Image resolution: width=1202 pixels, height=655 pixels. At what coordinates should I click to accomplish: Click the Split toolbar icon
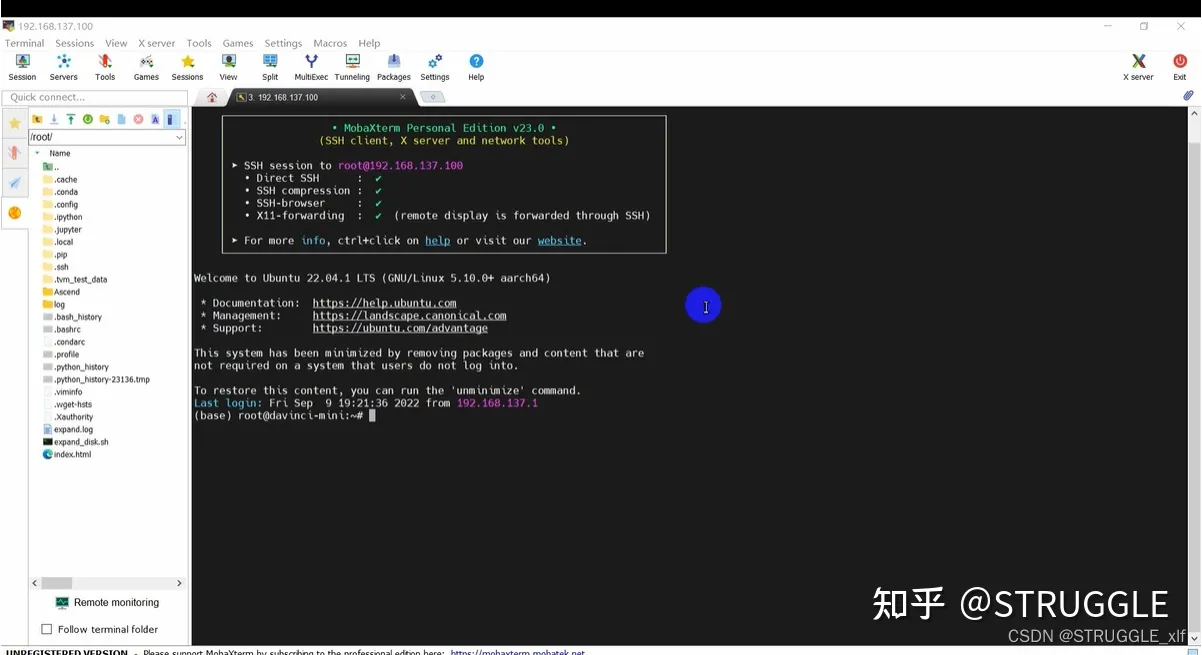click(270, 67)
